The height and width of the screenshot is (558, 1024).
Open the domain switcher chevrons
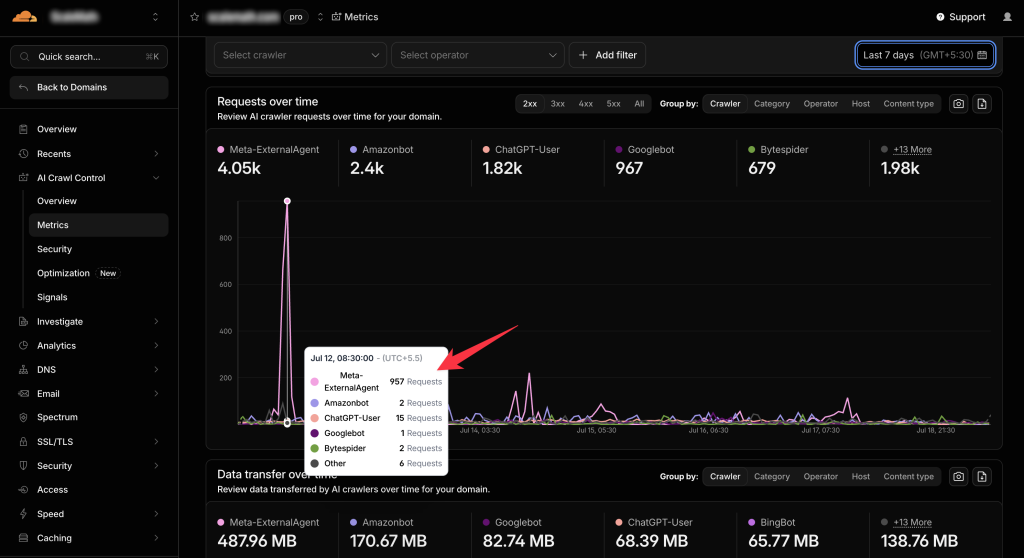point(320,17)
